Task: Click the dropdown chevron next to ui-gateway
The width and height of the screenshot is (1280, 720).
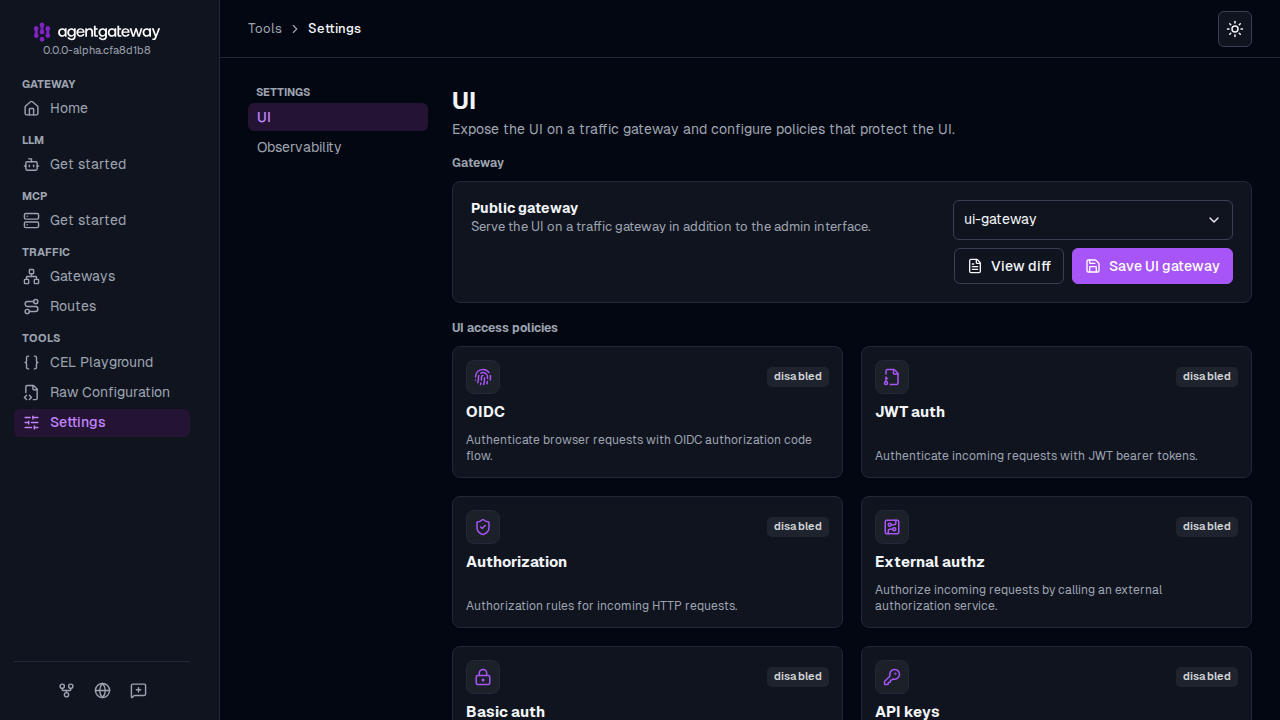Action: (1214, 220)
